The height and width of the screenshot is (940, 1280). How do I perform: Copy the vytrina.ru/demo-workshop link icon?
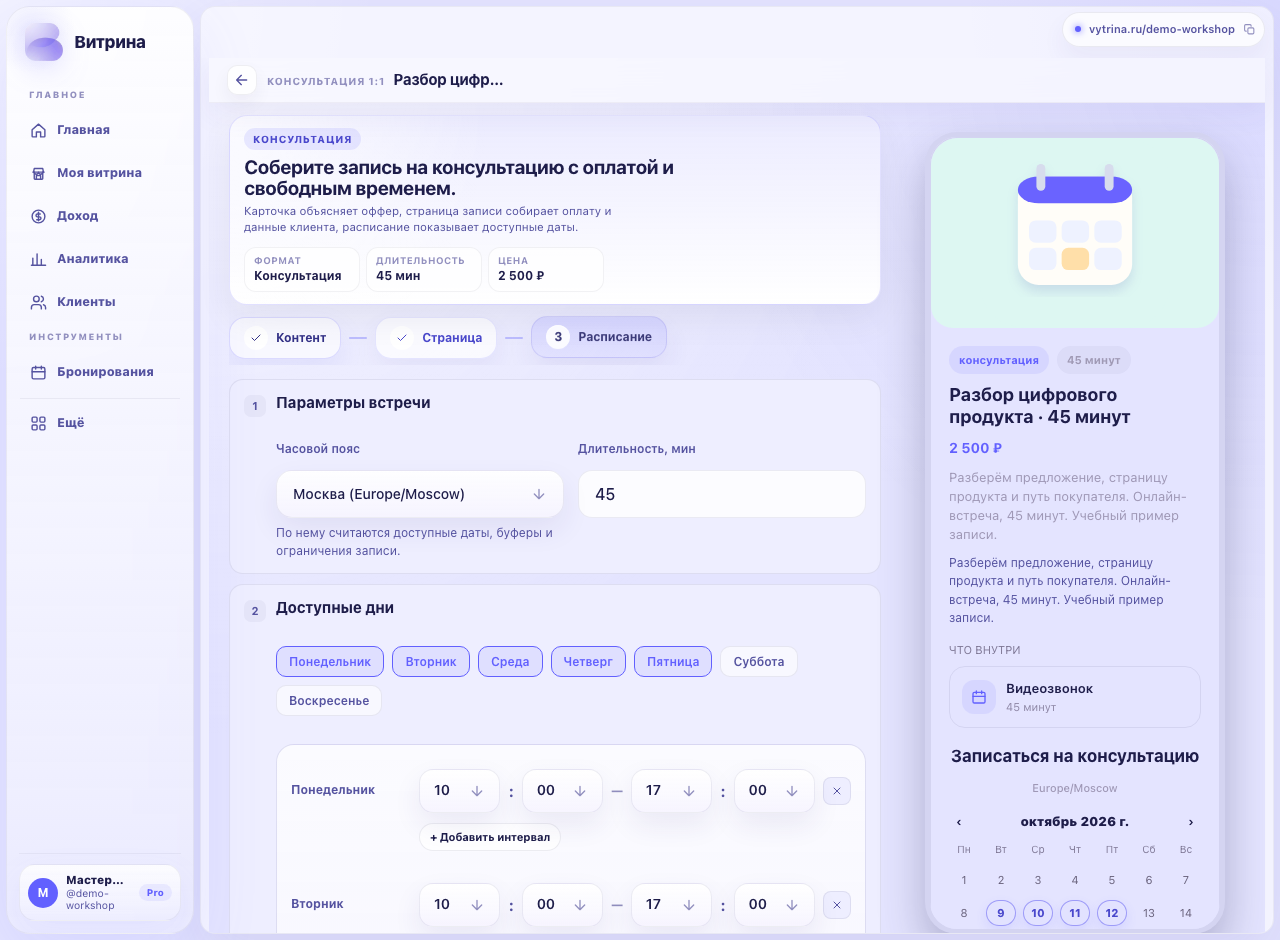[x=1249, y=29]
